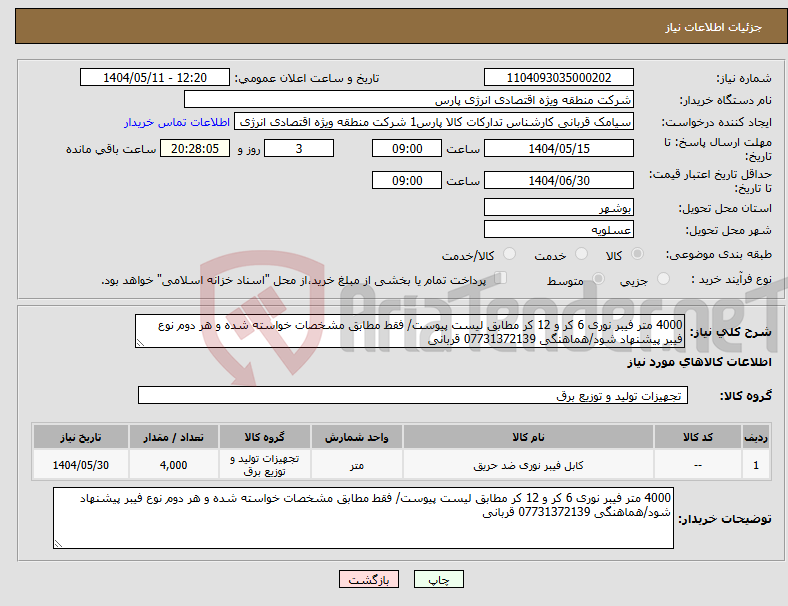Screen dimensions: 788x606
Task: Click the price validity time 09:00 field
Action: pos(407,180)
